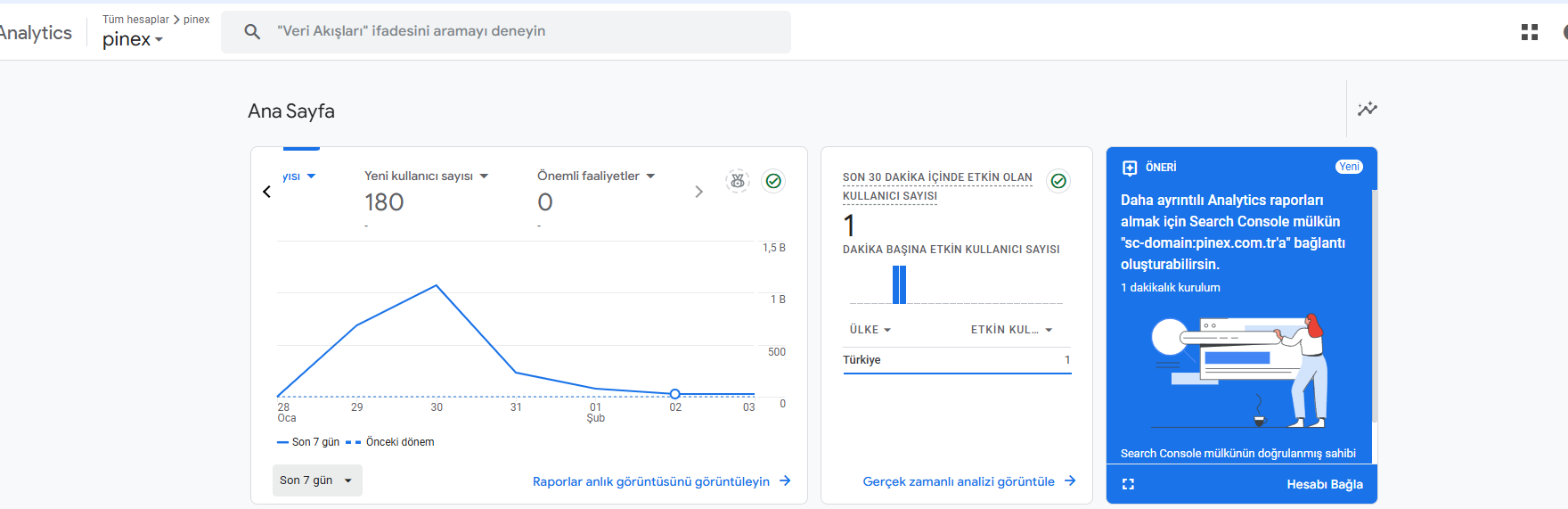1568x509 pixels.
Task: Open the pinex account selector dropdown
Action: pyautogui.click(x=133, y=39)
